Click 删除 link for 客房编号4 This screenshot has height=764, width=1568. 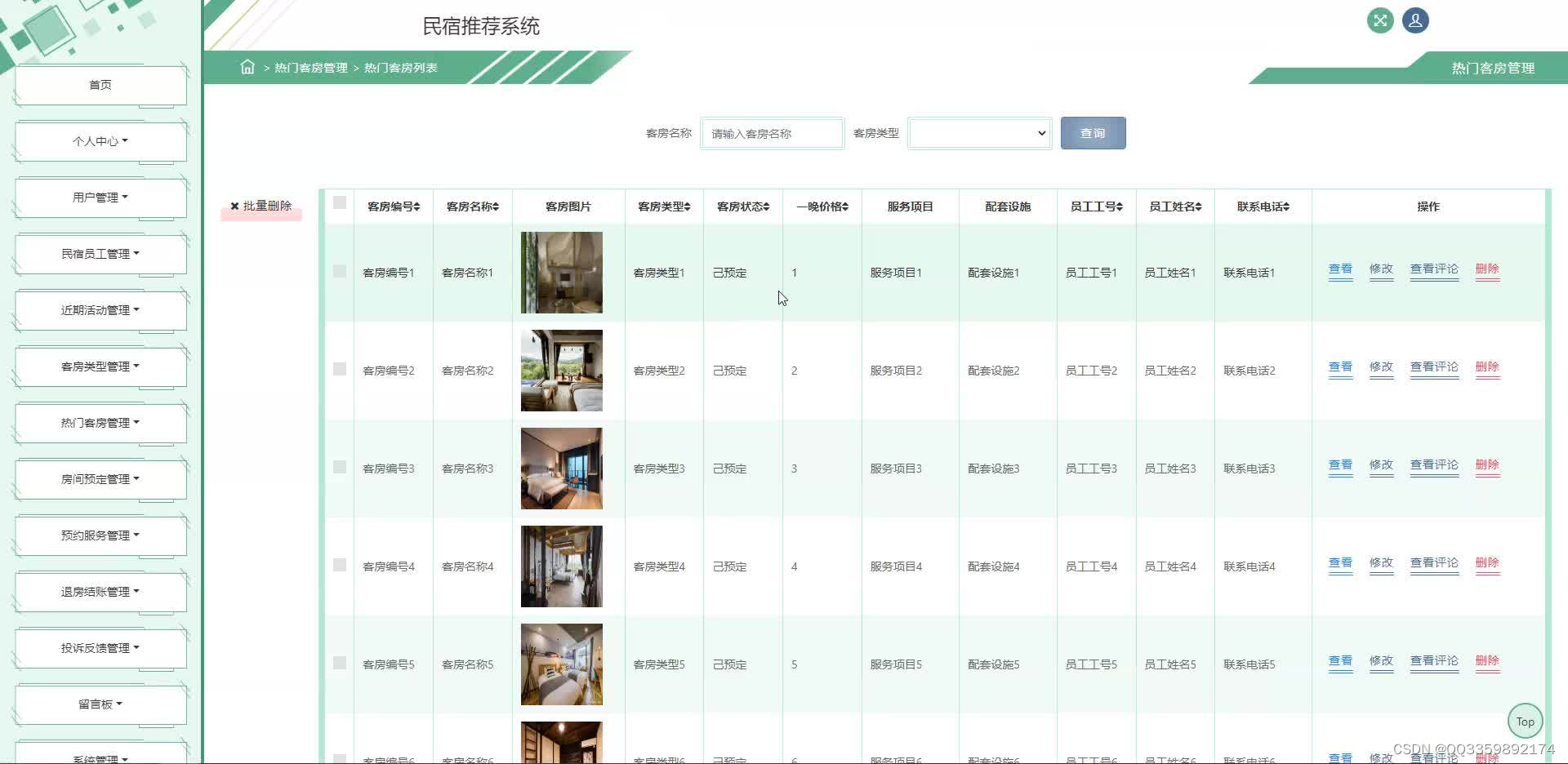1487,563
